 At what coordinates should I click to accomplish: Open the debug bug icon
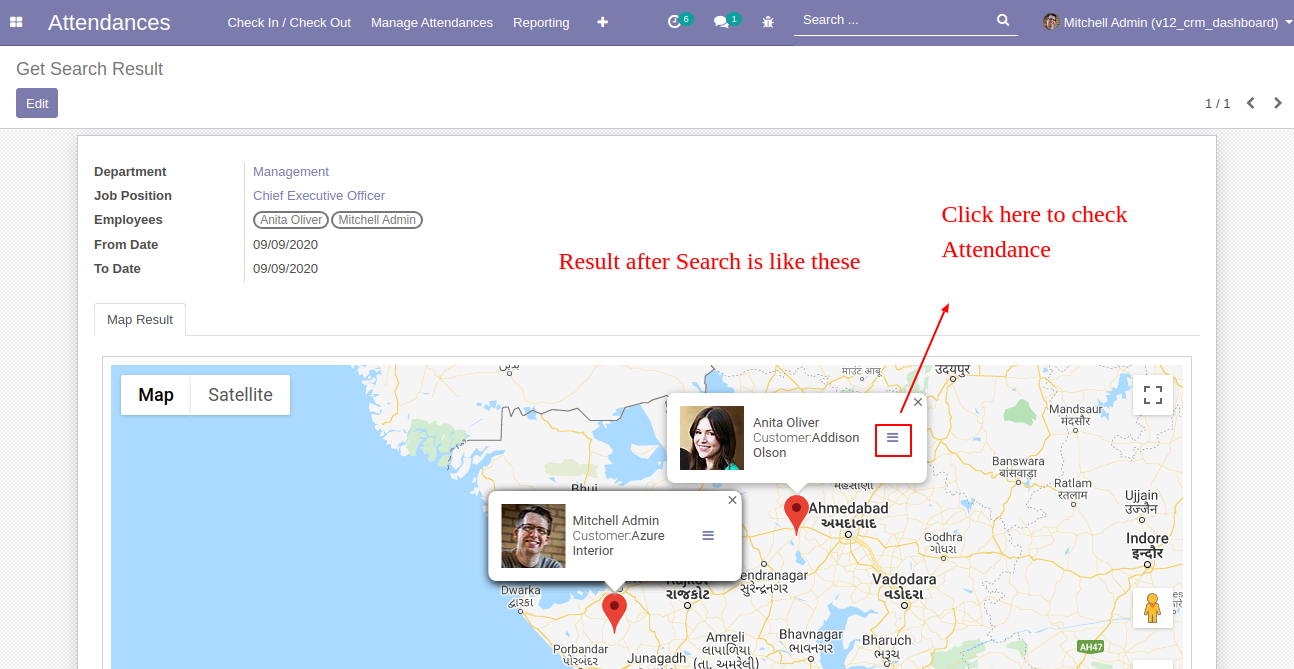coord(768,22)
